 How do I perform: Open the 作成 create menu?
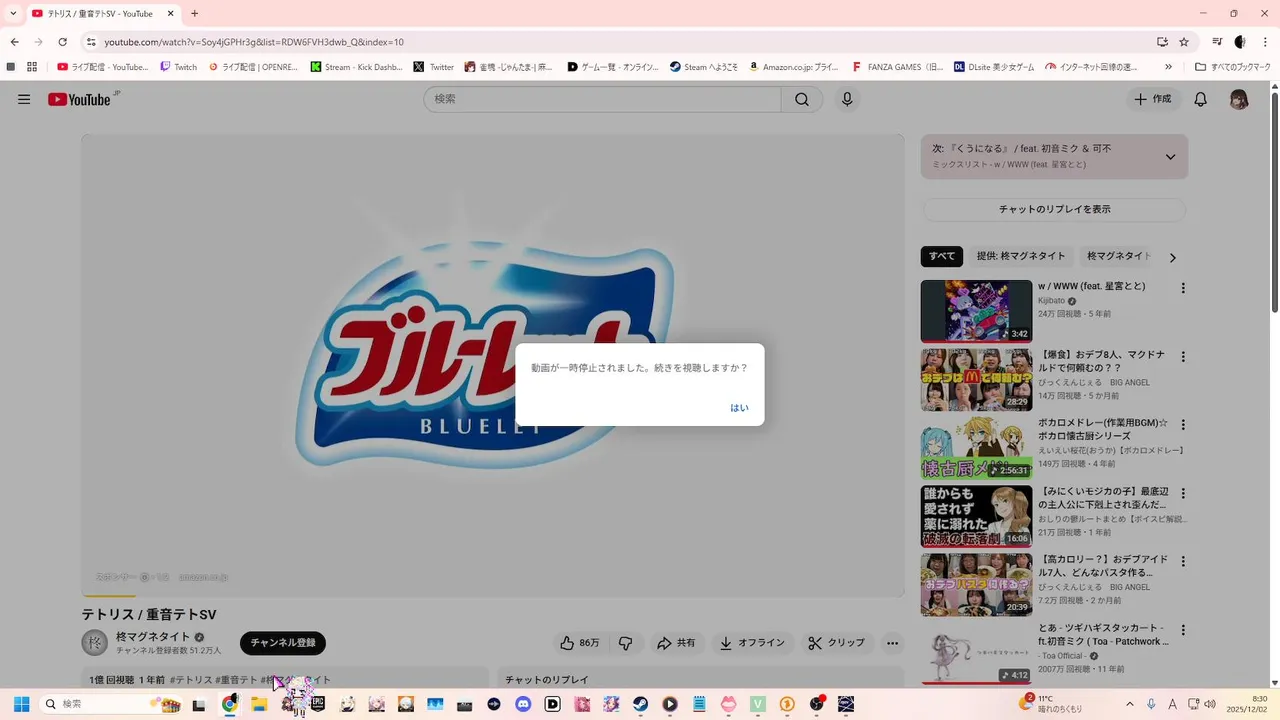[x=1151, y=99]
